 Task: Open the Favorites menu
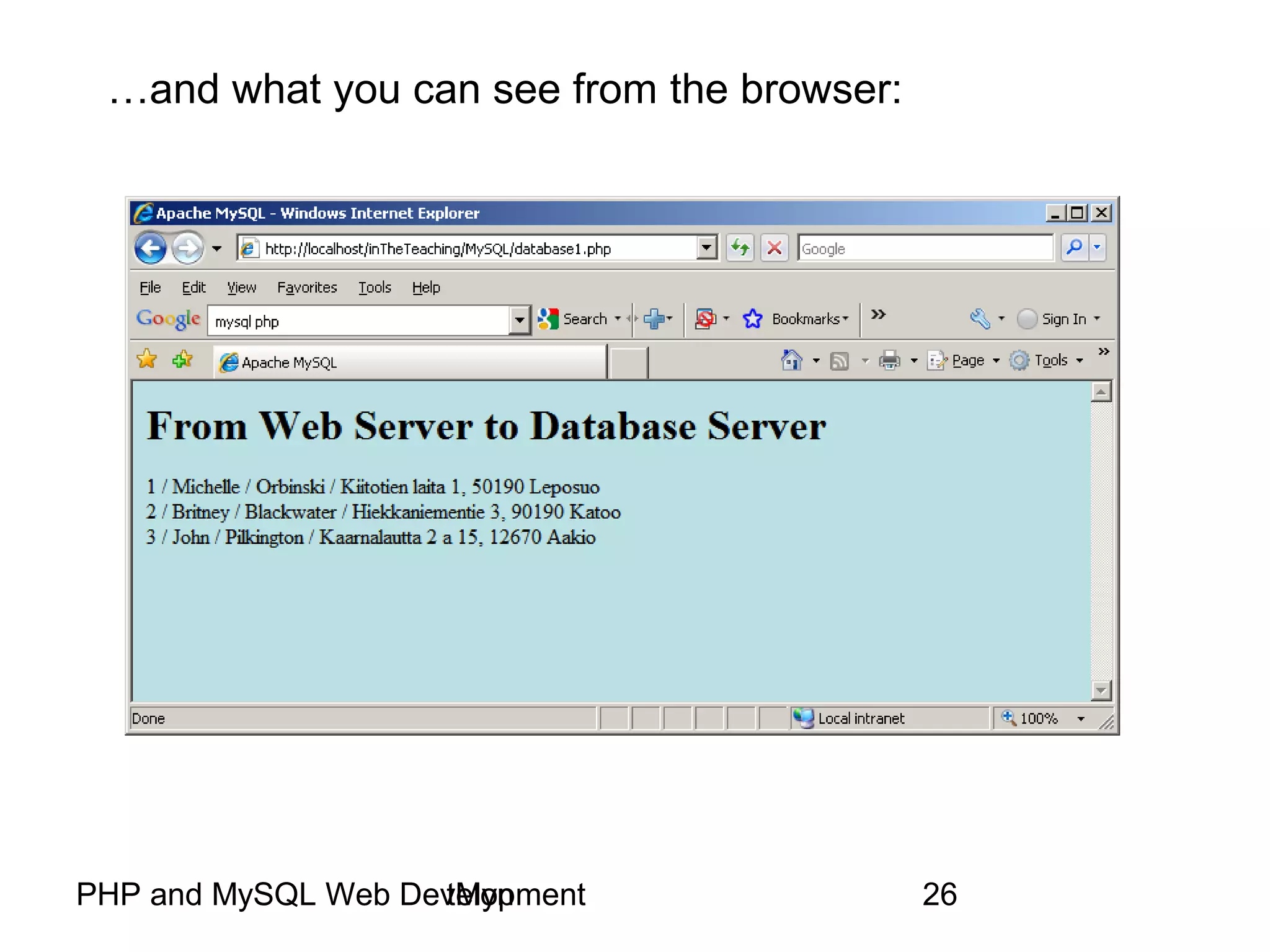click(307, 288)
